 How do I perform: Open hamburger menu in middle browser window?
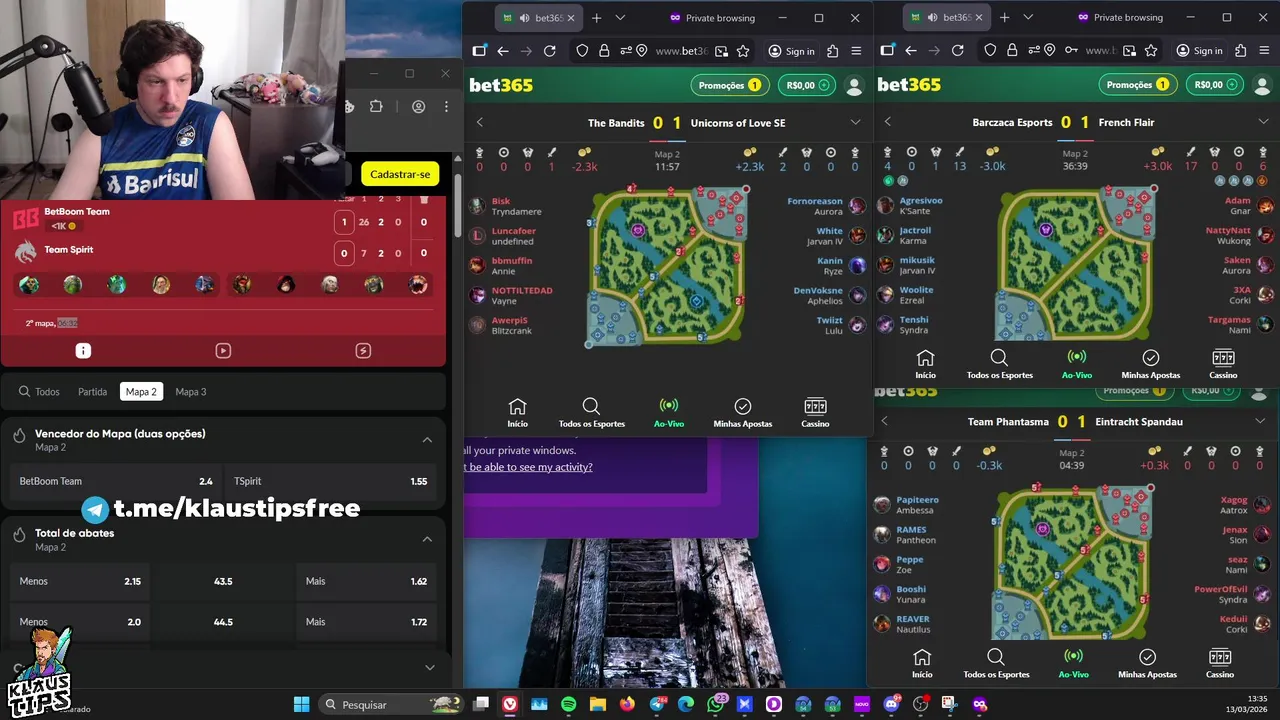(856, 51)
